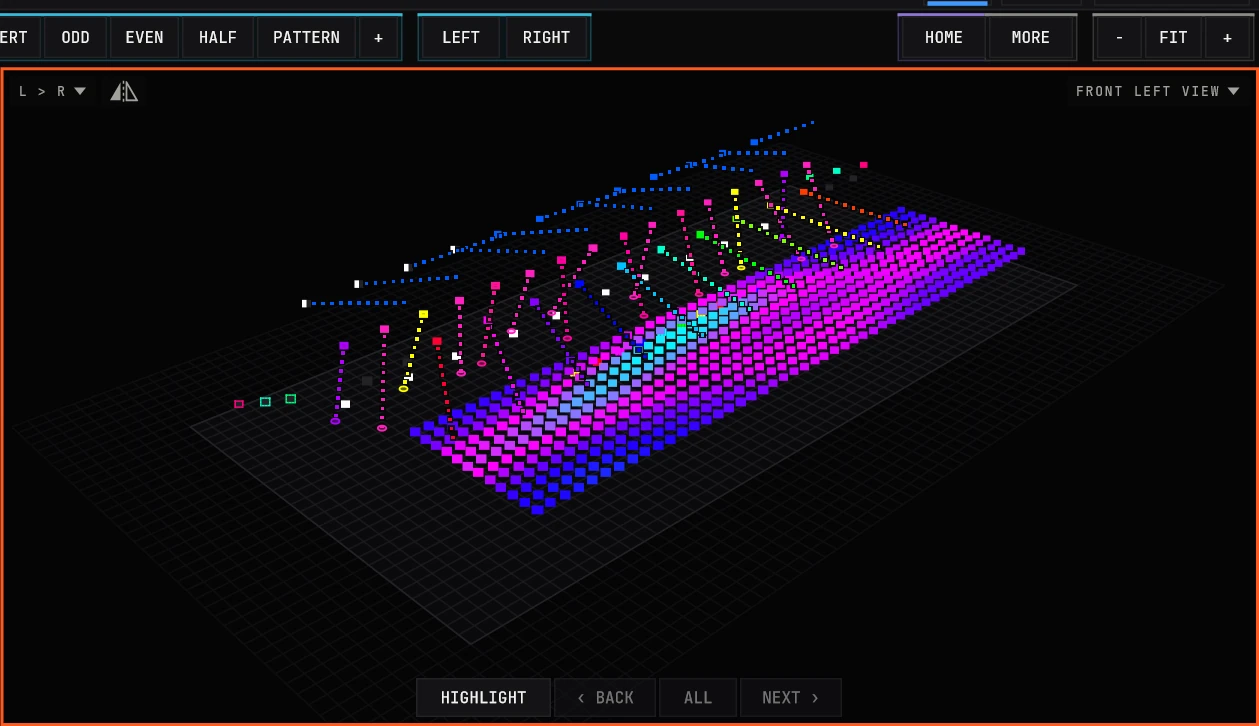Click the mirror symmetry icon

tap(124, 92)
